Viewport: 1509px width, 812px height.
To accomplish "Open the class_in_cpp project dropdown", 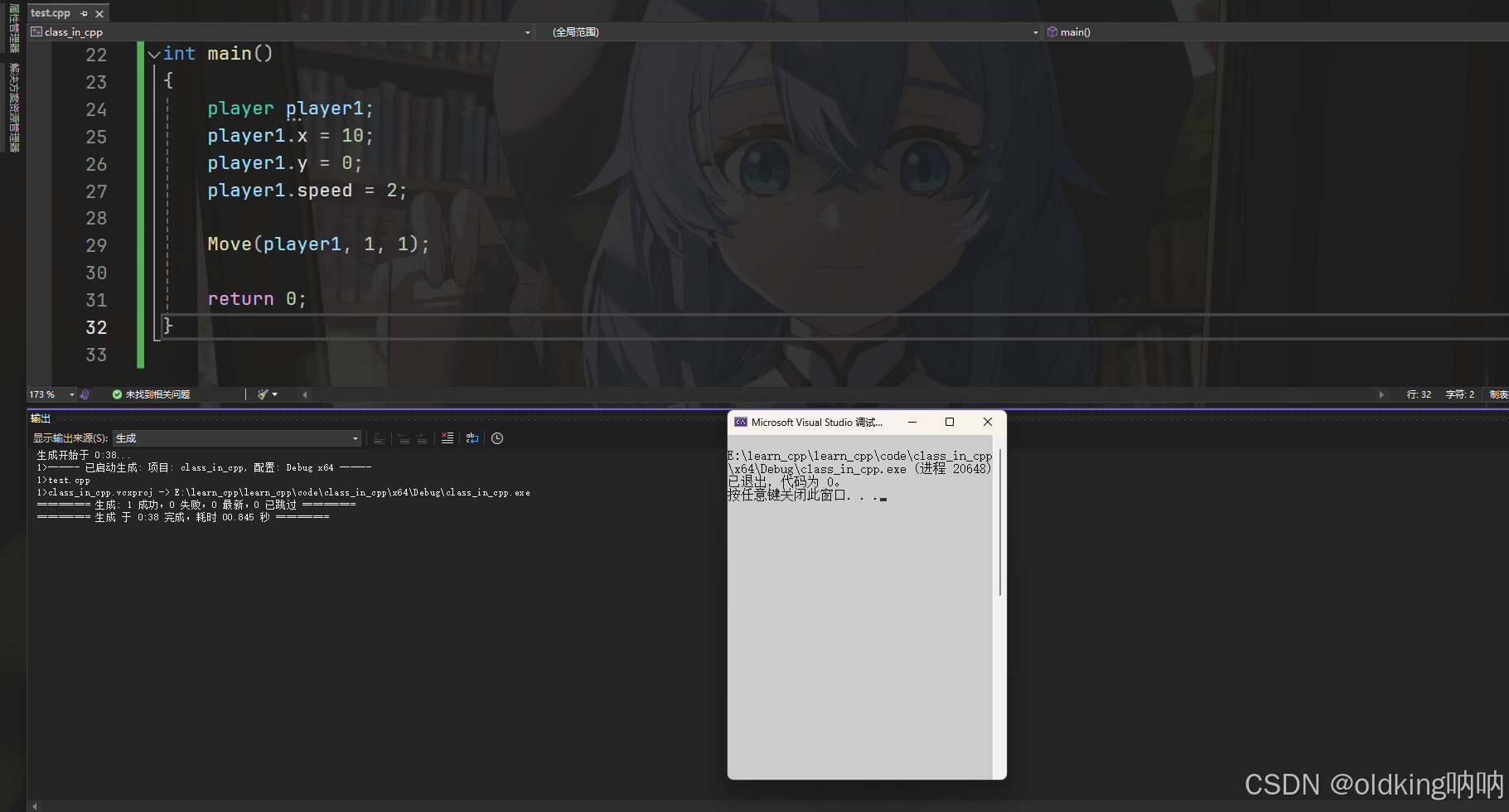I will tap(528, 32).
